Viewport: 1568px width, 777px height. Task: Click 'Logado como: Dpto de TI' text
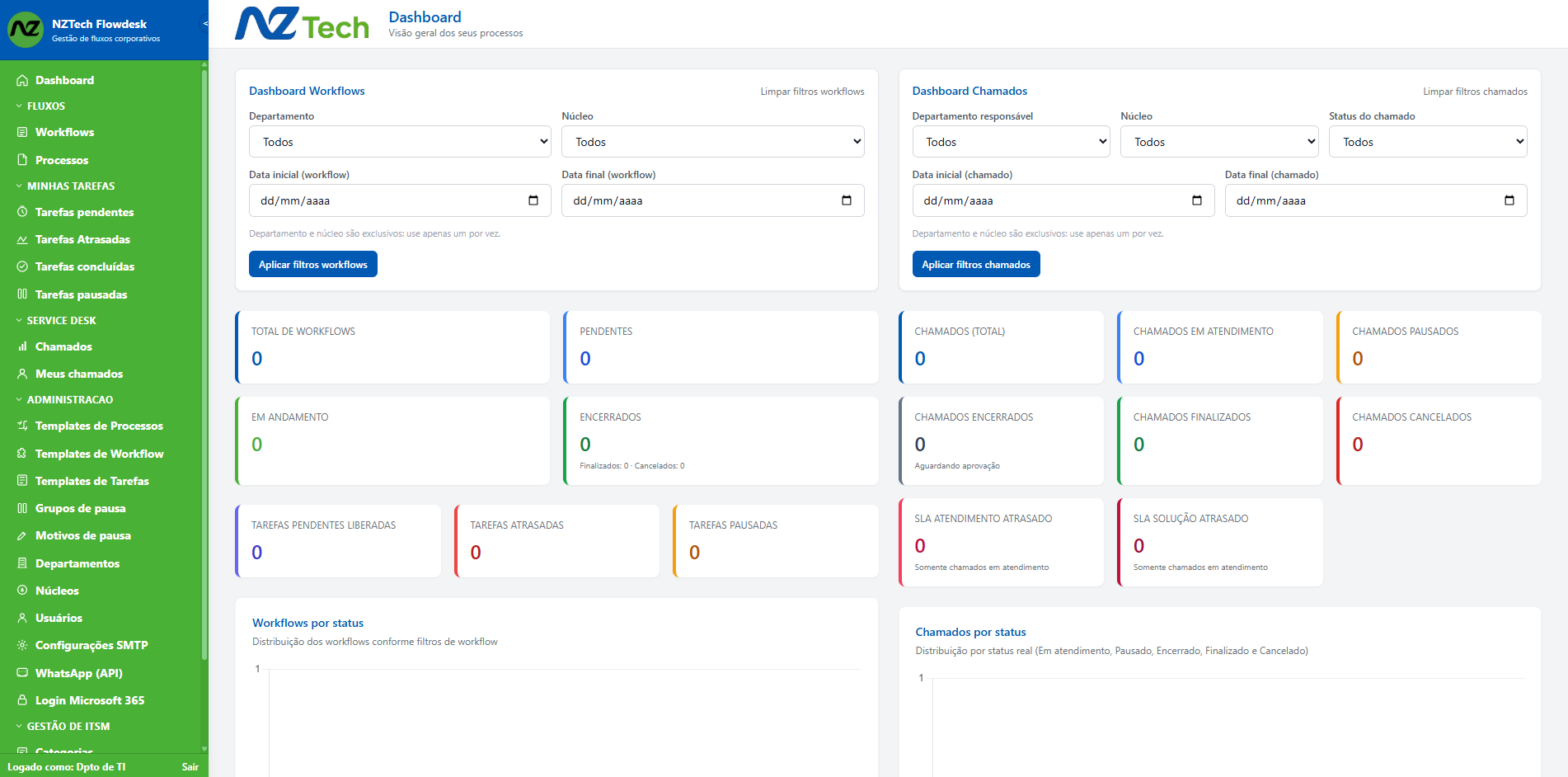[x=67, y=767]
